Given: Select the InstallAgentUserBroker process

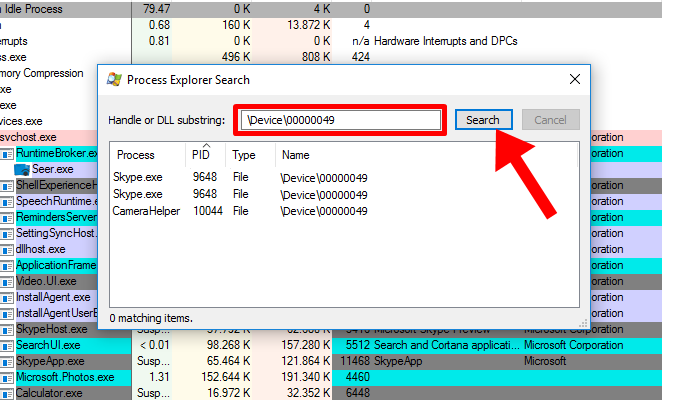Looking at the screenshot, I should point(56,313).
